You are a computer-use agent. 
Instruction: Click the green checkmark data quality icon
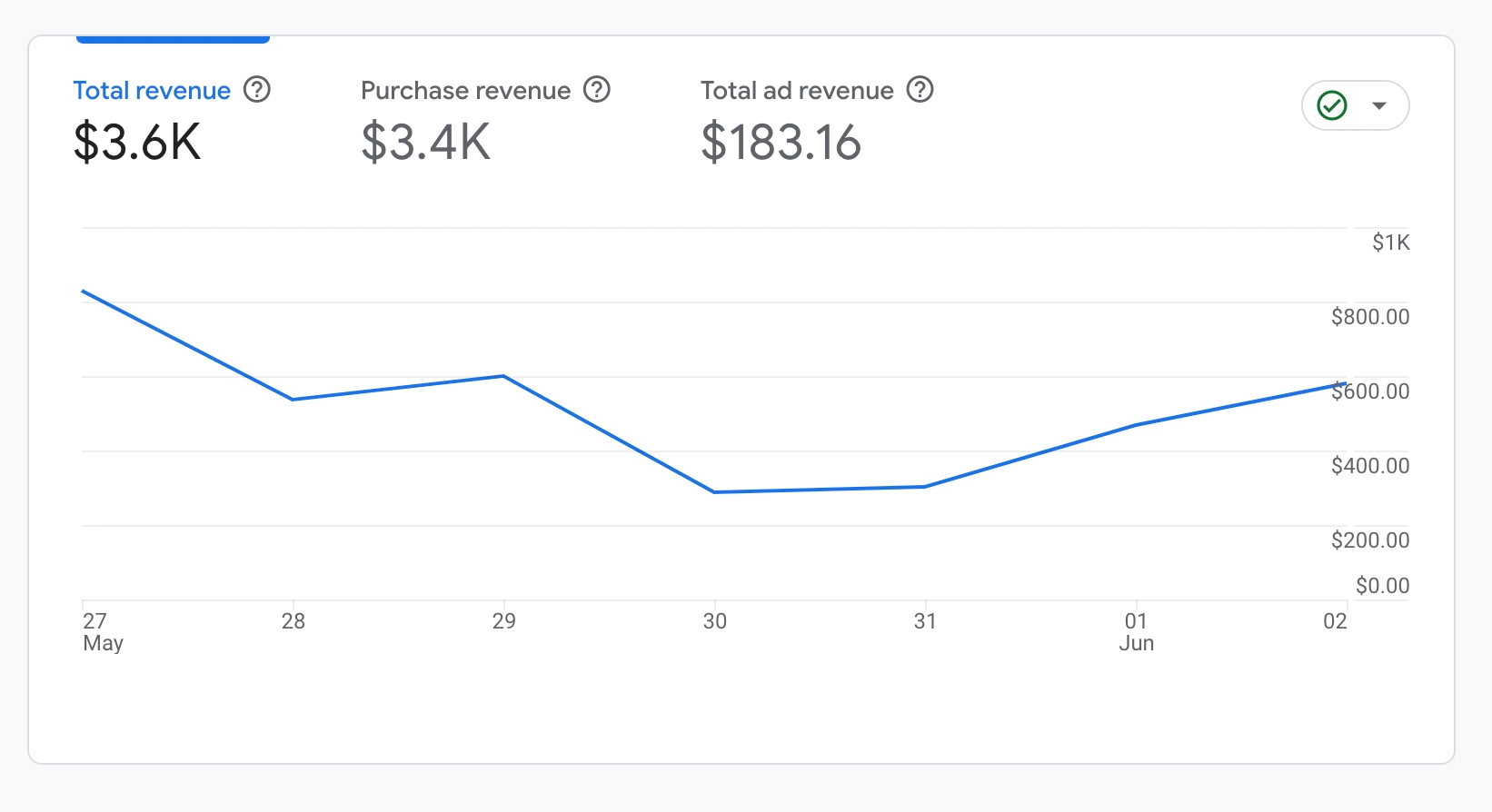pyautogui.click(x=1332, y=105)
